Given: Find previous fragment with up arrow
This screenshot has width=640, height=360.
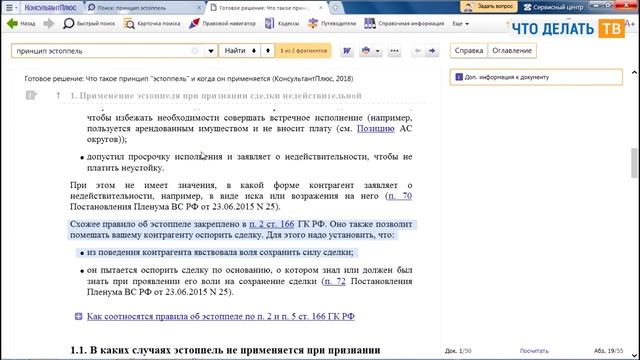Looking at the screenshot, I should tap(268, 51).
